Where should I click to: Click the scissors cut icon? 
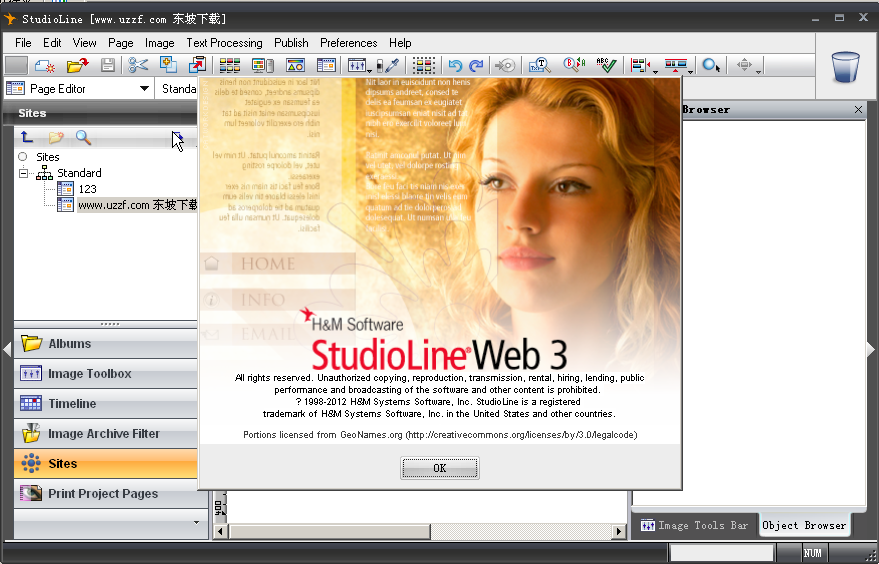pos(138,66)
